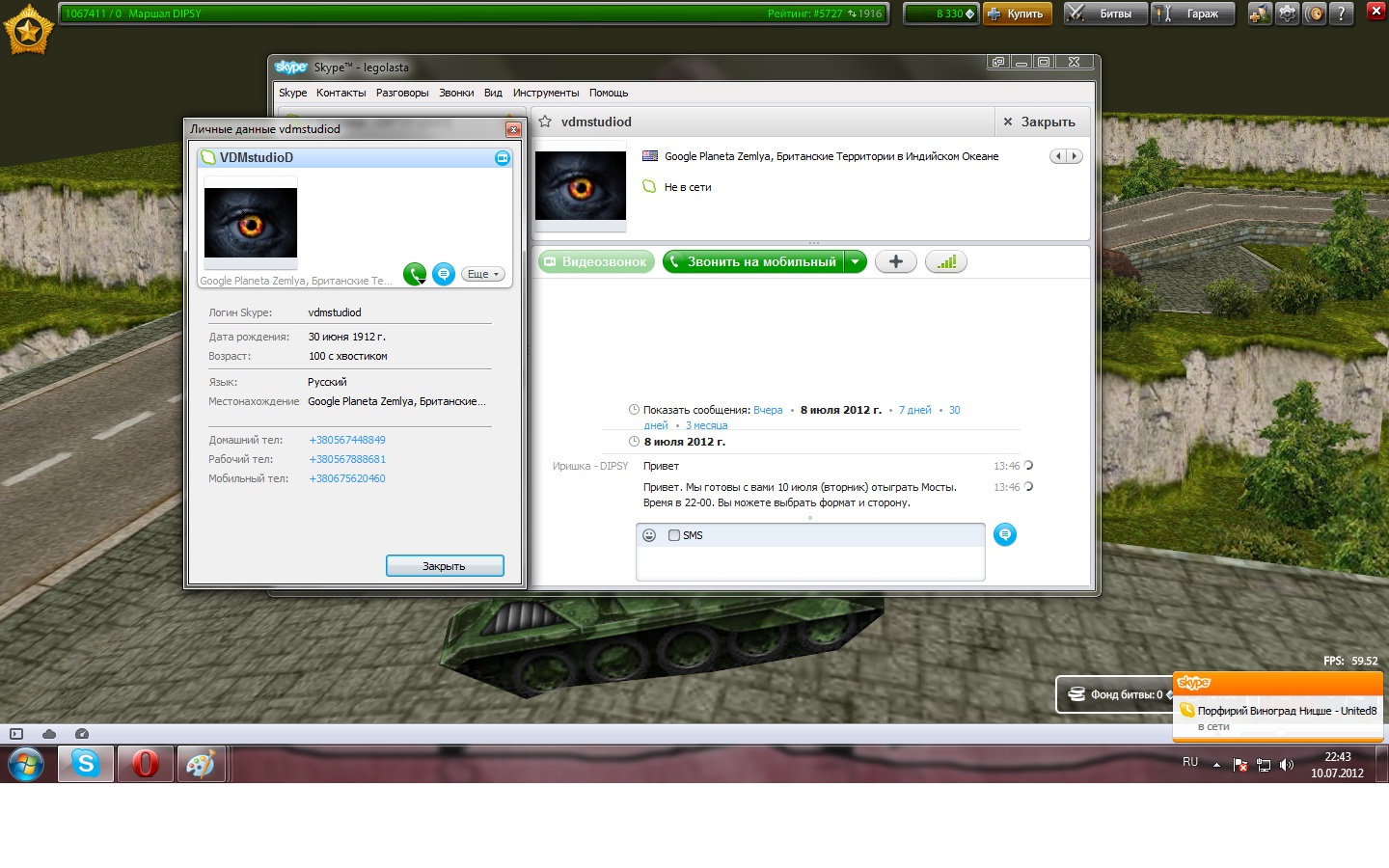Image resolution: width=1389 pixels, height=868 pixels.
Task: Click the green experience progress bar
Action: pyautogui.click(x=473, y=14)
